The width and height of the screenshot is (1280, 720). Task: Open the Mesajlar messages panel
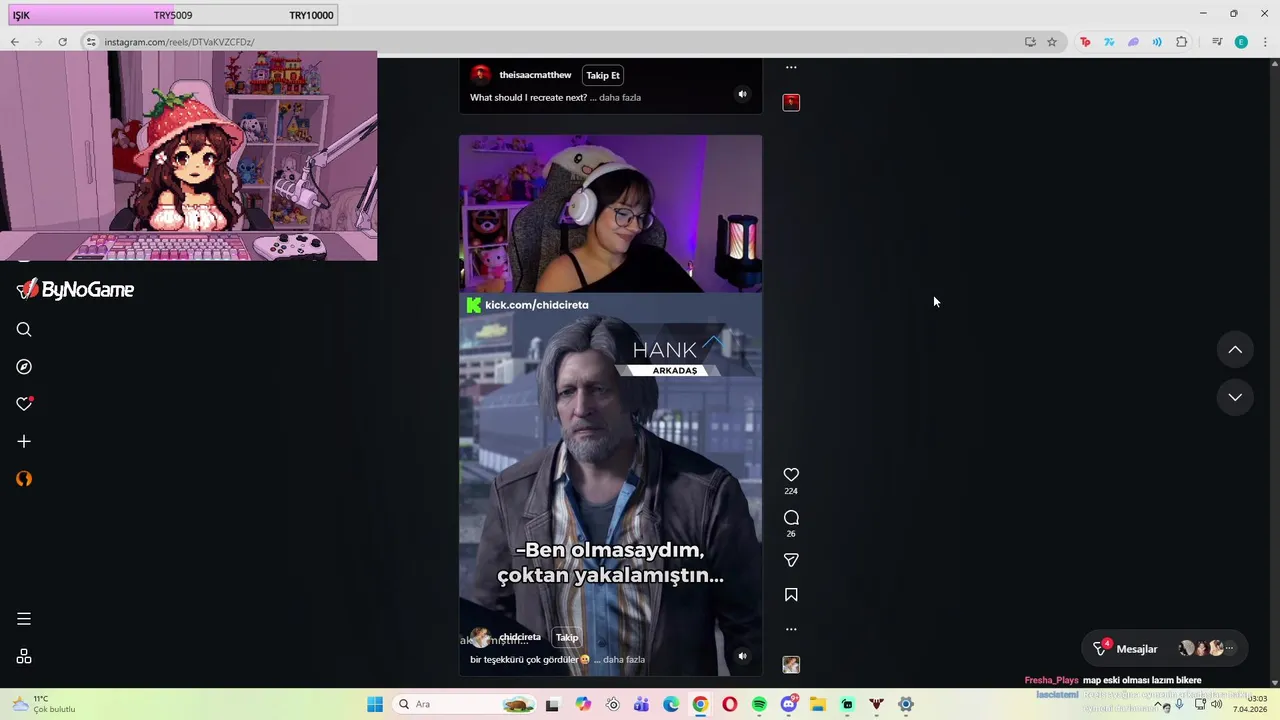click(x=1166, y=649)
